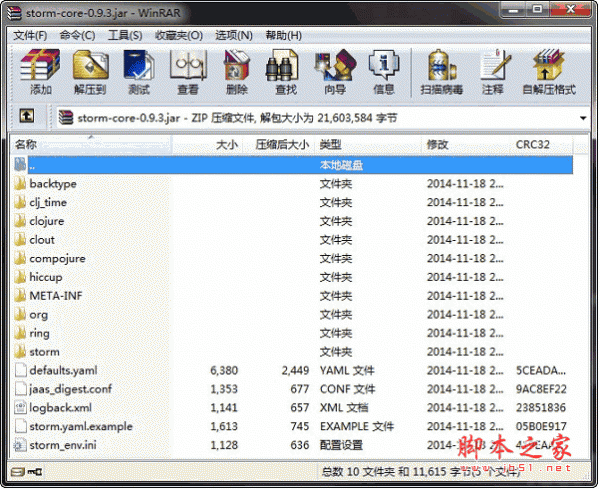Open the Help (帮助) menu
This screenshot has height=489, width=600.
click(x=284, y=36)
